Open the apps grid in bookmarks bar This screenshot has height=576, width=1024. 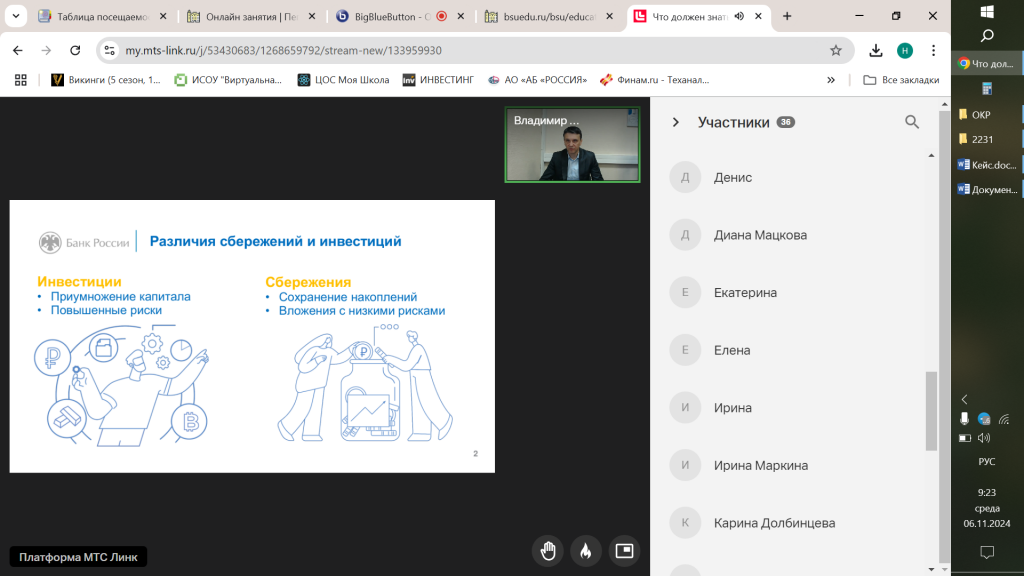point(21,80)
